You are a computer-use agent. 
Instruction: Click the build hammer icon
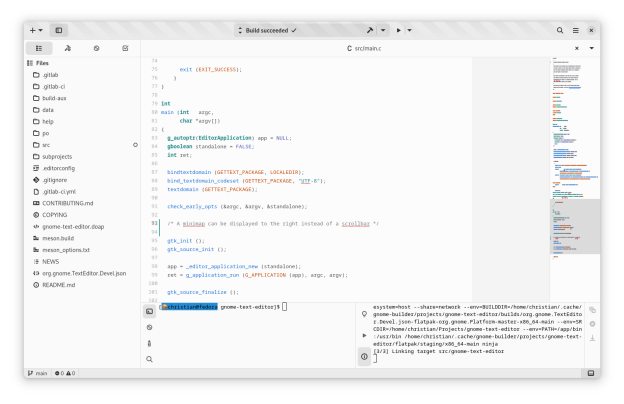pyautogui.click(x=370, y=31)
